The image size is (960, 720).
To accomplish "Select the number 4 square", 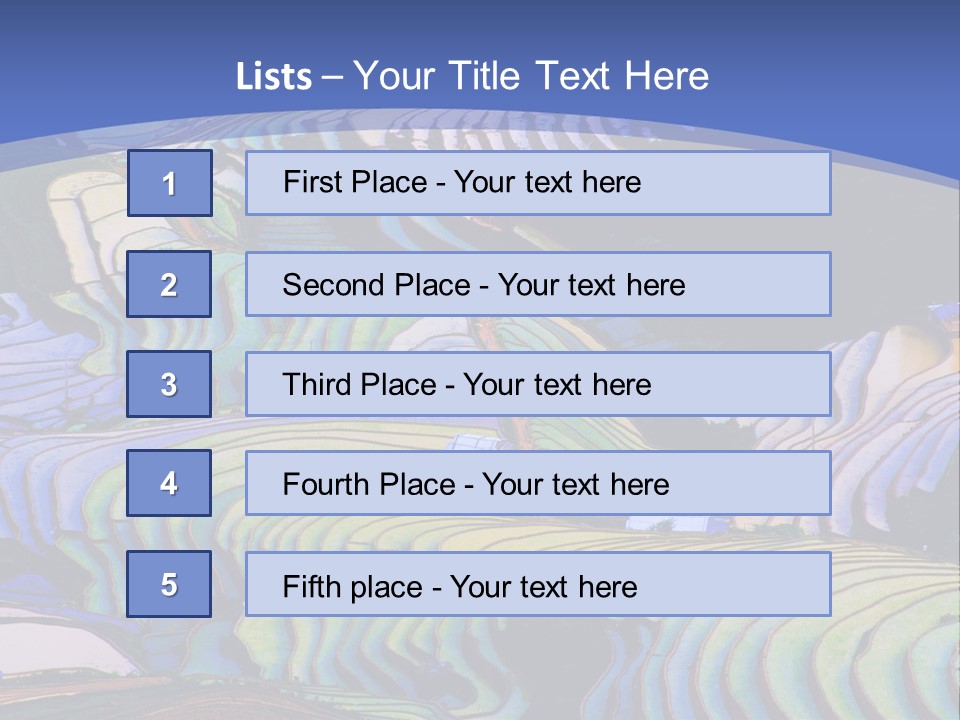I will click(169, 483).
